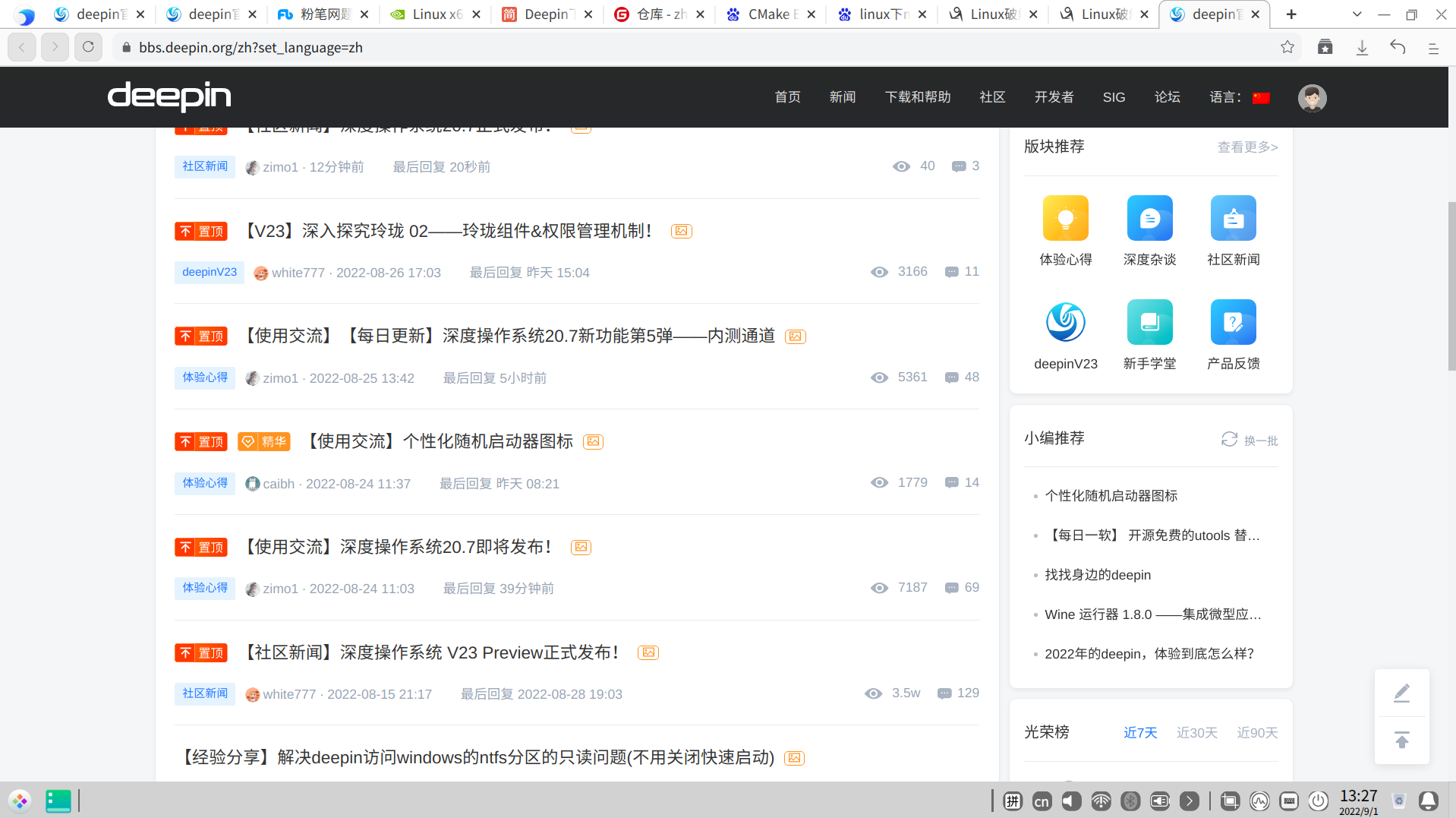The width and height of the screenshot is (1456, 818).
Task: Open the 社区 nav menu
Action: coord(992,97)
